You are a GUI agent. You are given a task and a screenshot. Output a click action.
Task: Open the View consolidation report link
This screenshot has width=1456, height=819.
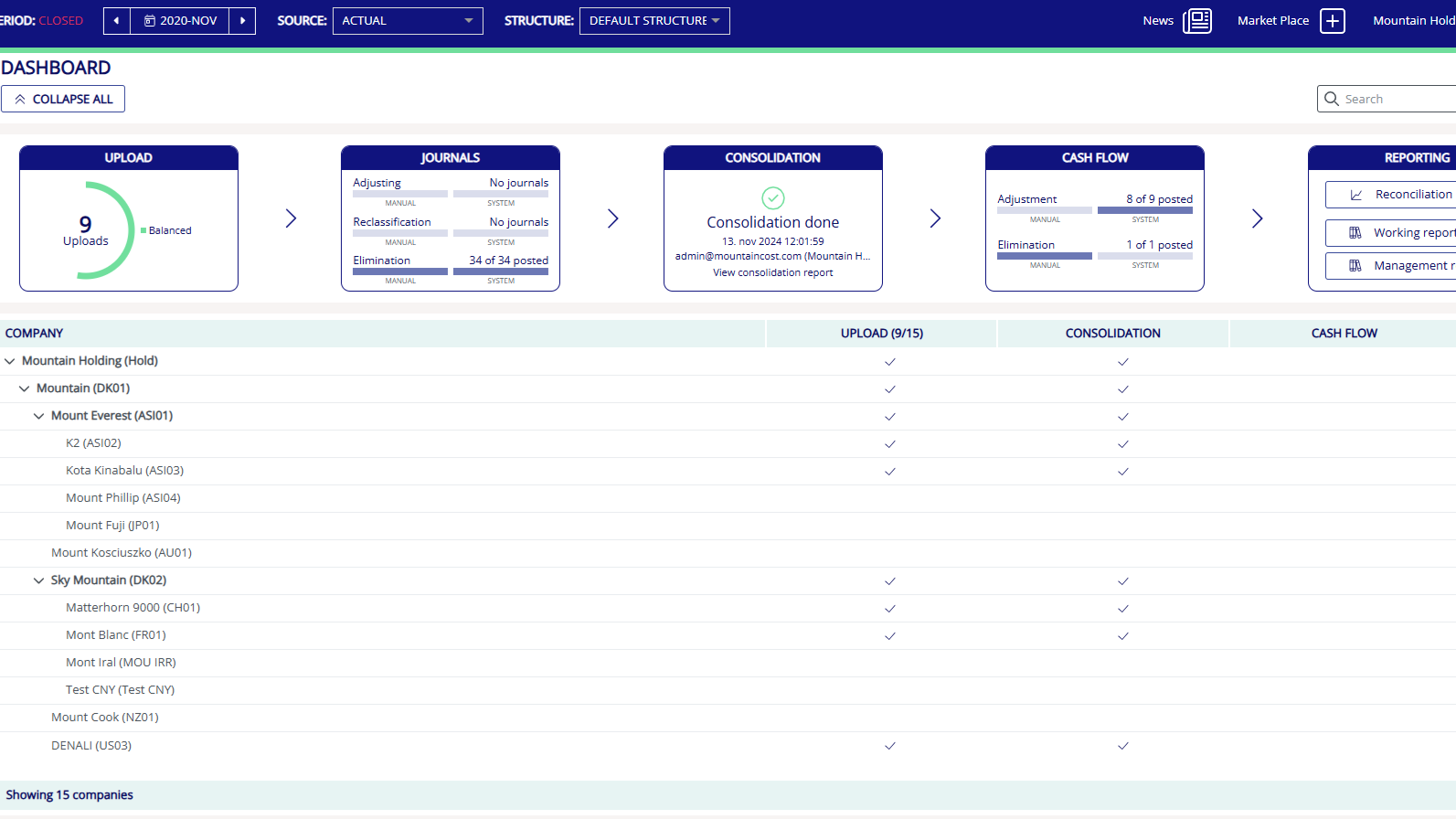coord(772,272)
